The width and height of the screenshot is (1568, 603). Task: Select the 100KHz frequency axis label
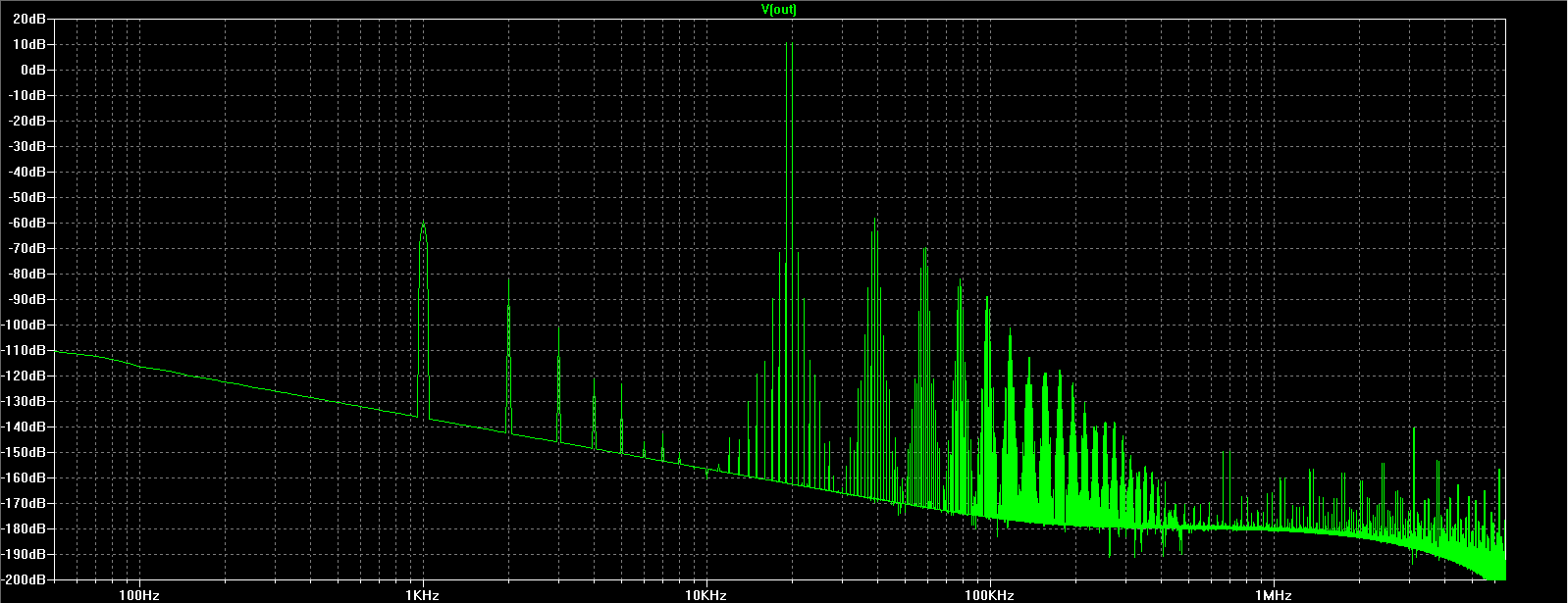click(989, 594)
